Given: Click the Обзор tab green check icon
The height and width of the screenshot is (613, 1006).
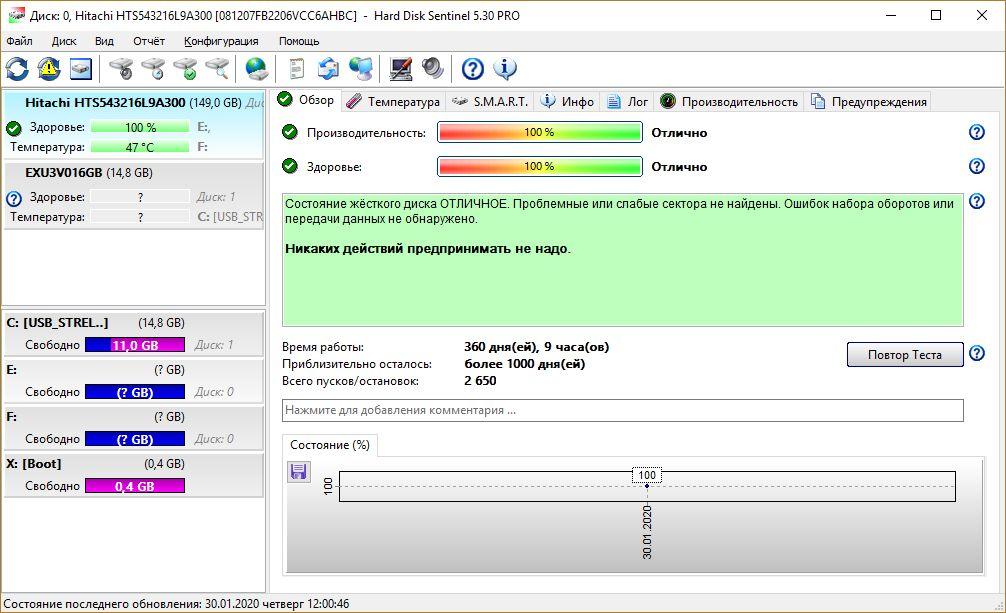Looking at the screenshot, I should click(x=285, y=99).
